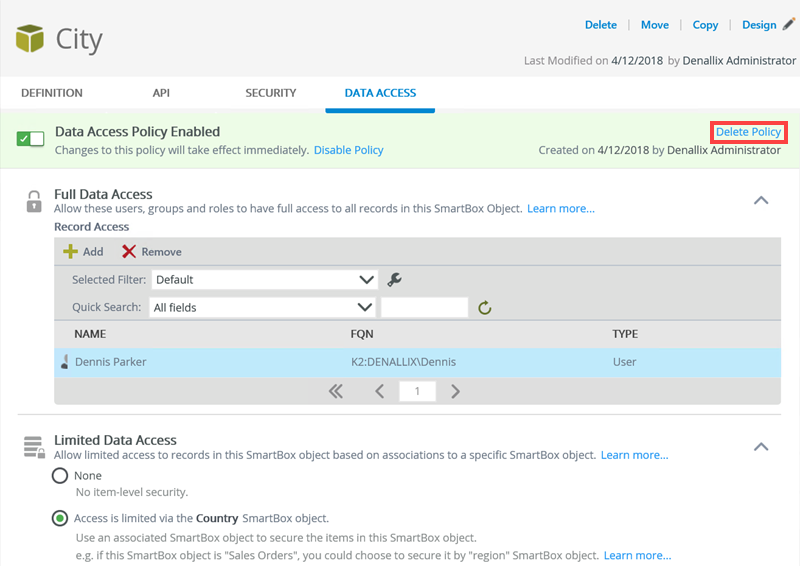The width and height of the screenshot is (800, 566).
Task: Click the NAME column header
Action: point(90,334)
